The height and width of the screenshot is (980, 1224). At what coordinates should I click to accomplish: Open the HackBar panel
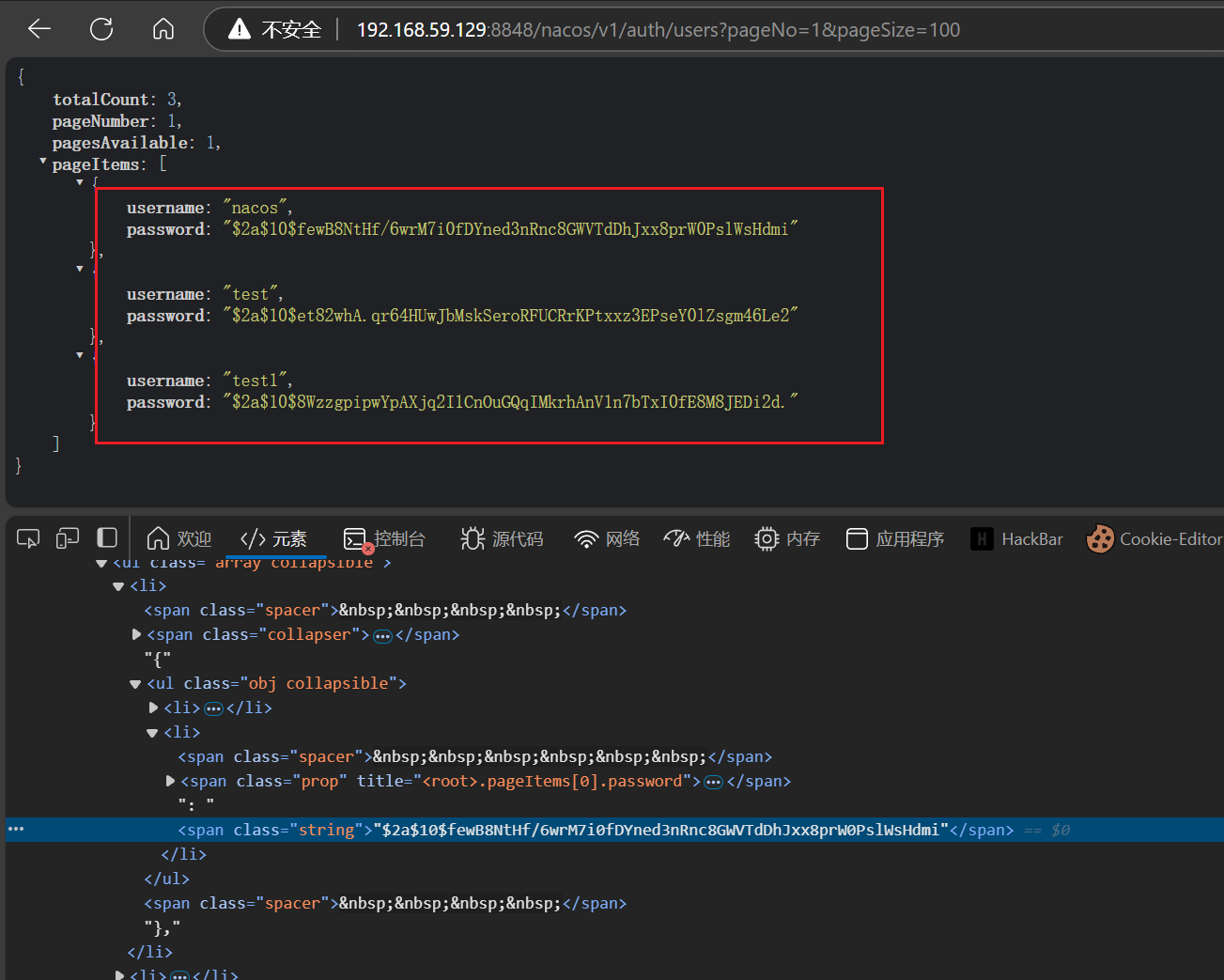(x=1017, y=538)
